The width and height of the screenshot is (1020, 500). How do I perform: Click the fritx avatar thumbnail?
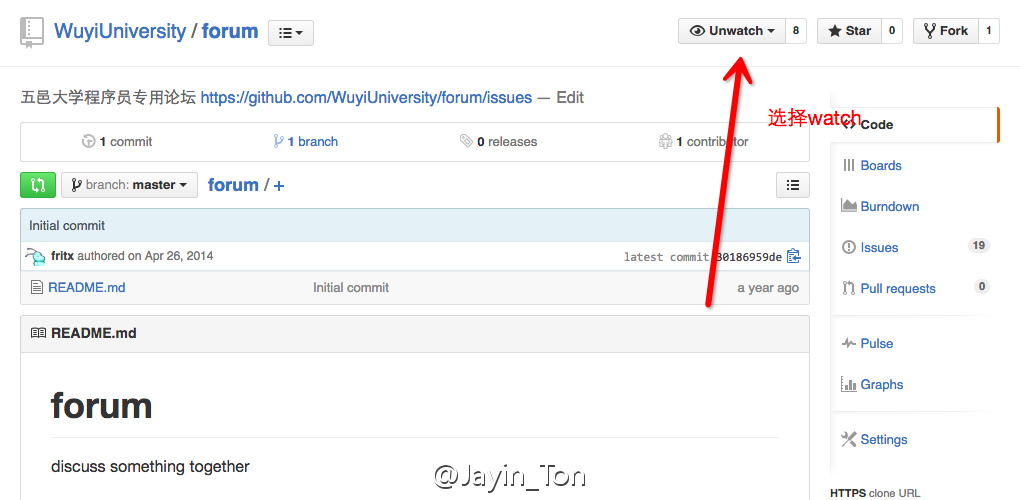35,256
